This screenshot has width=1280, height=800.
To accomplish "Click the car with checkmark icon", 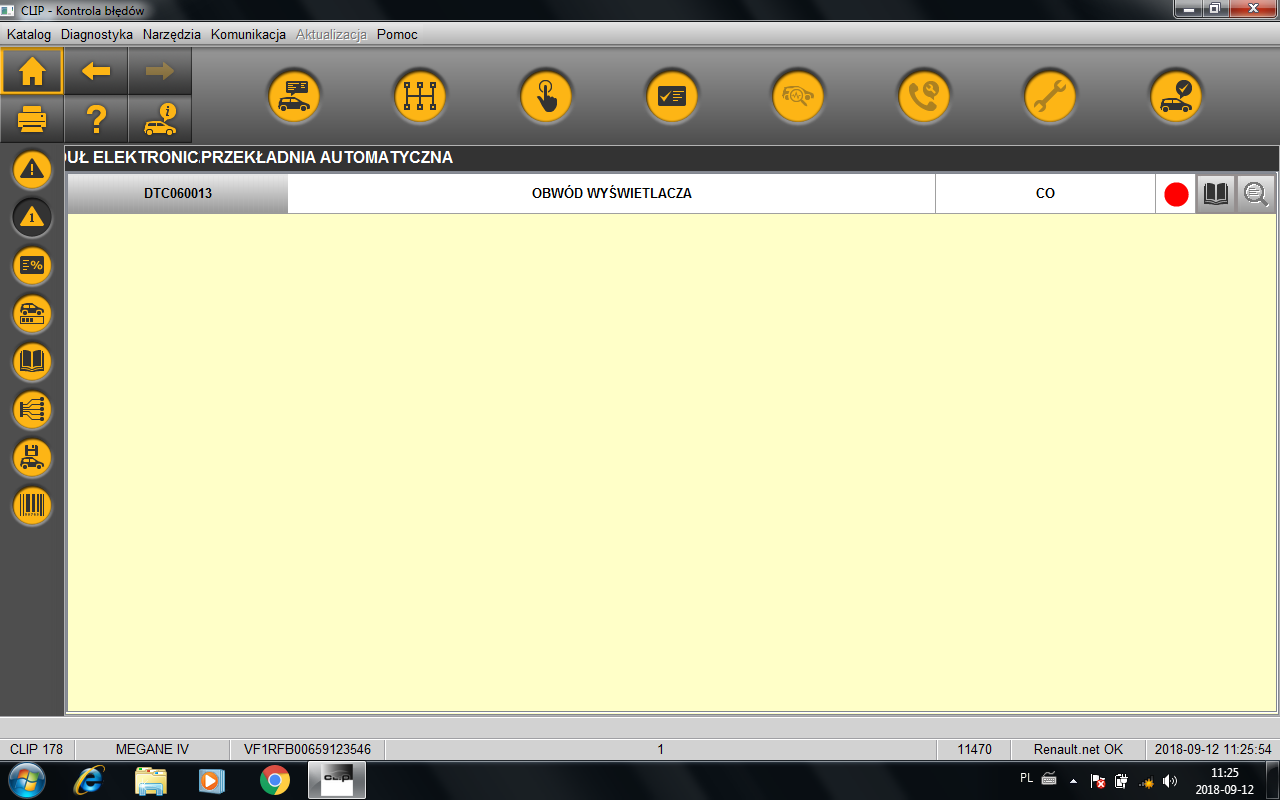I will tap(1176, 97).
